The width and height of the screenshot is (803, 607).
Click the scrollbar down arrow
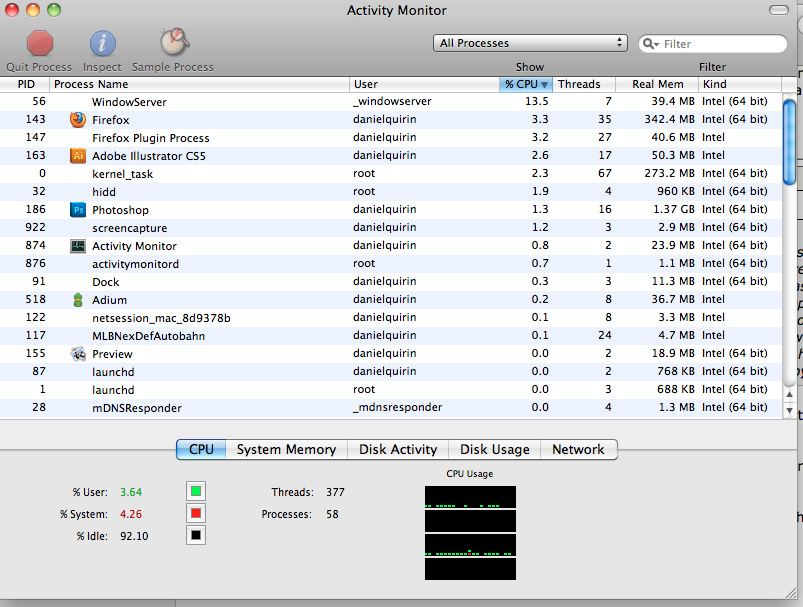tap(789, 410)
